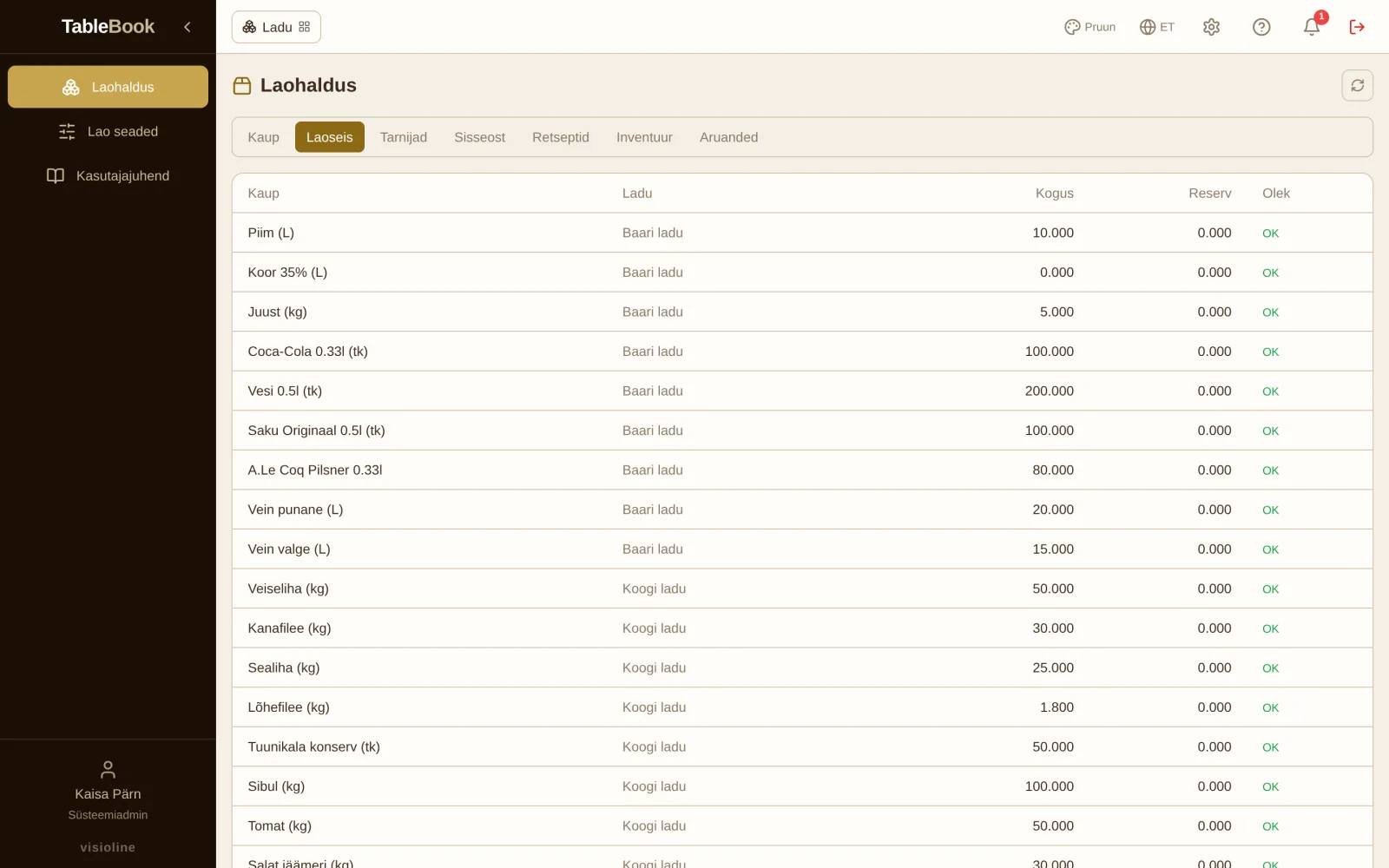Click OK status of Piim row
Viewport: 1389px width, 868px height.
[x=1270, y=233]
